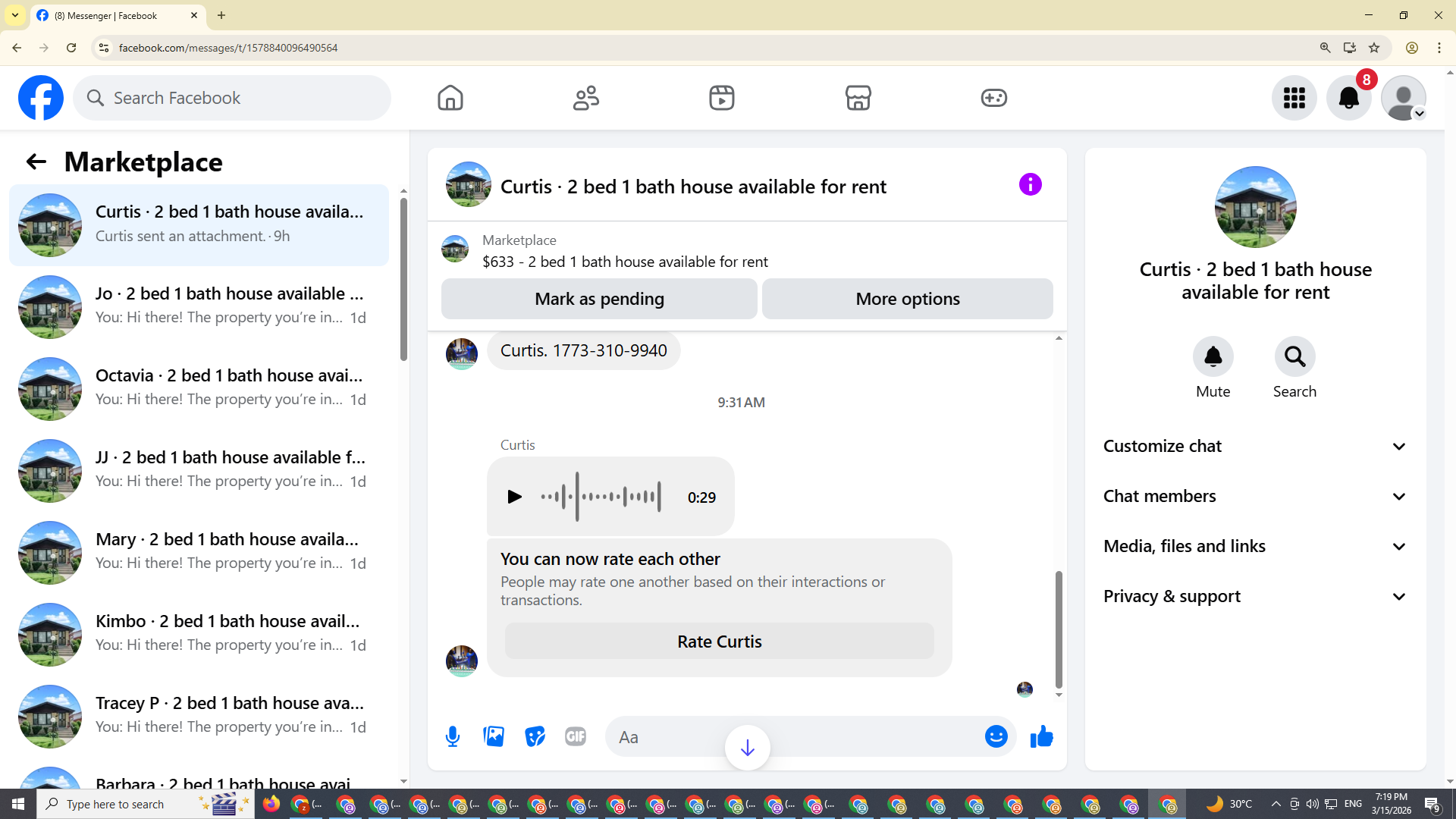Click the address bar URL
Viewport: 1456px width, 819px height.
pos(228,48)
